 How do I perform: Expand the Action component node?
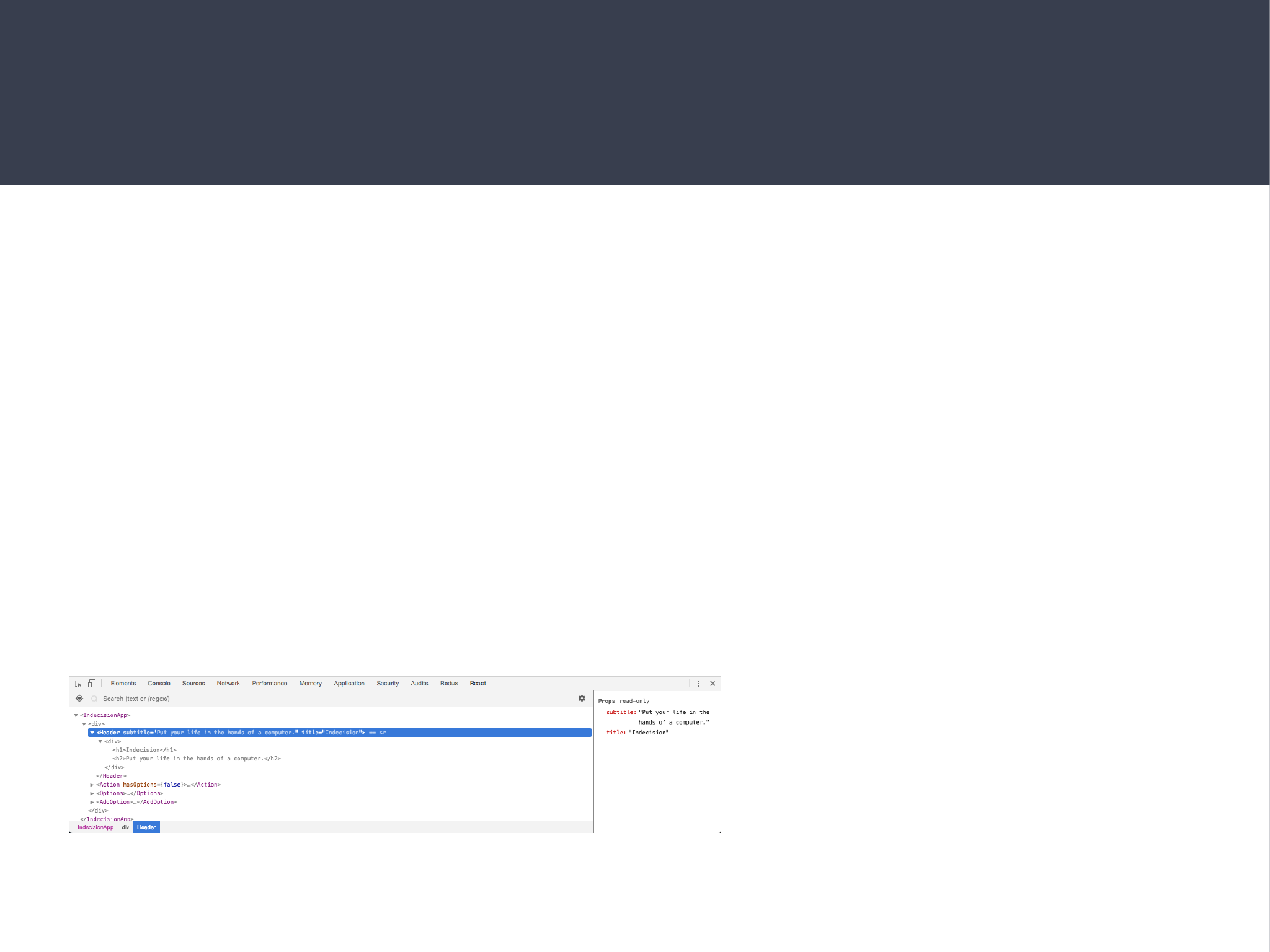click(92, 785)
